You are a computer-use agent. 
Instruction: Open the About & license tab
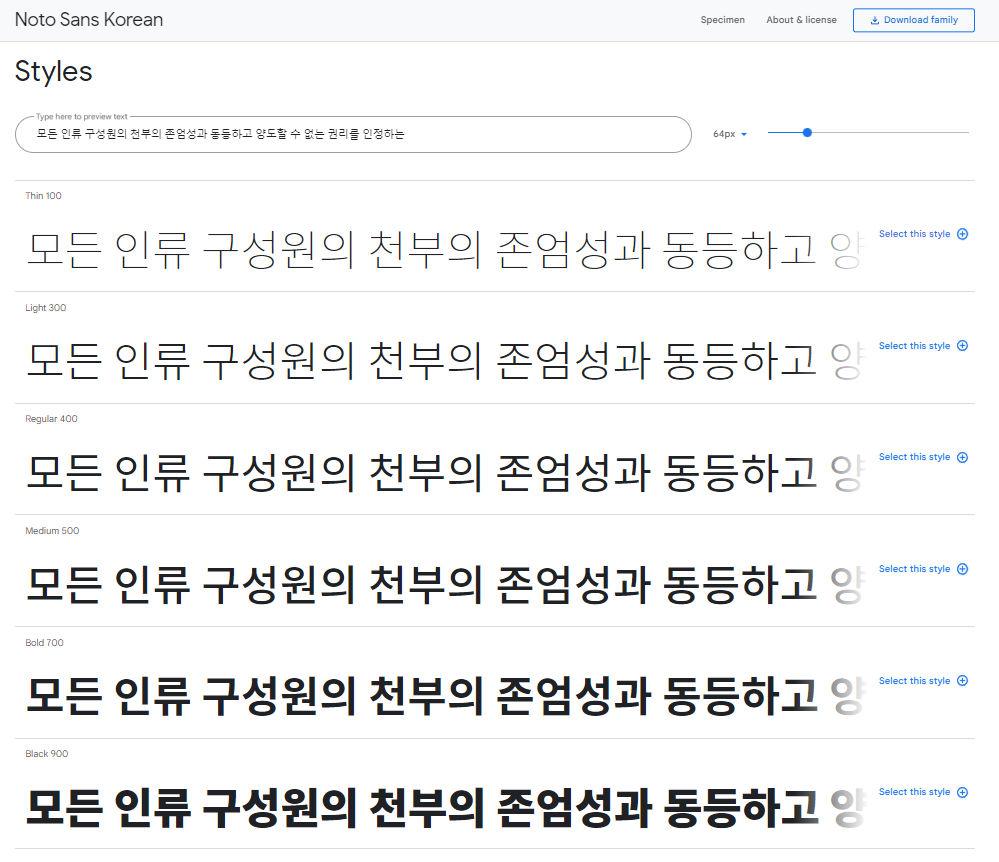pos(801,20)
